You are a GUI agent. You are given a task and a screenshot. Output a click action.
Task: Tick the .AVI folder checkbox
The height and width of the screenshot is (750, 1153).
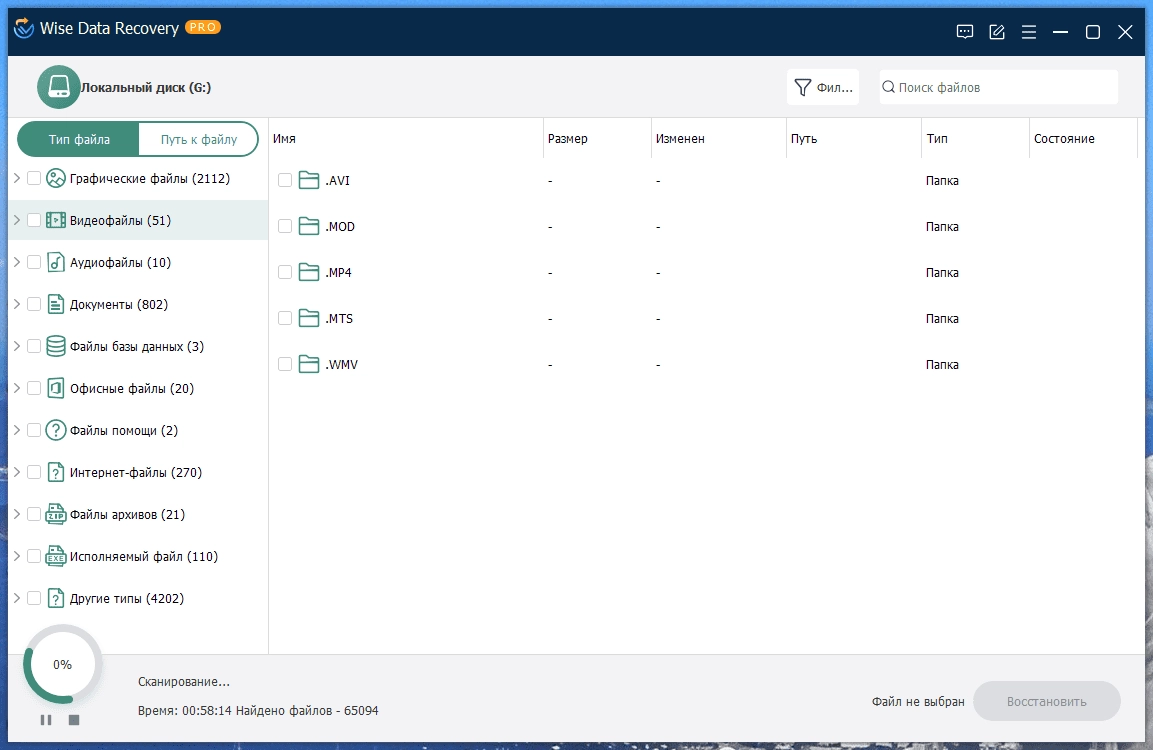(x=285, y=180)
